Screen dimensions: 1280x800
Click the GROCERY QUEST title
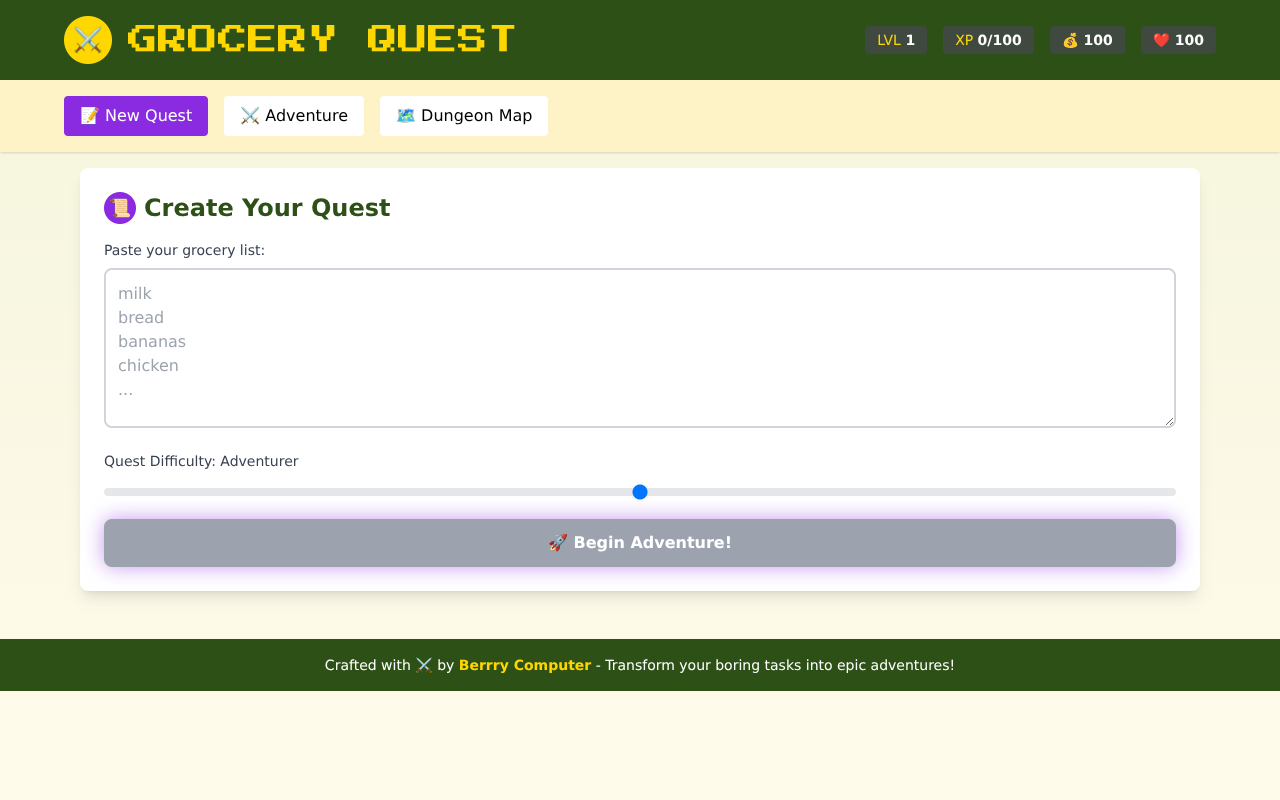[x=321, y=40]
